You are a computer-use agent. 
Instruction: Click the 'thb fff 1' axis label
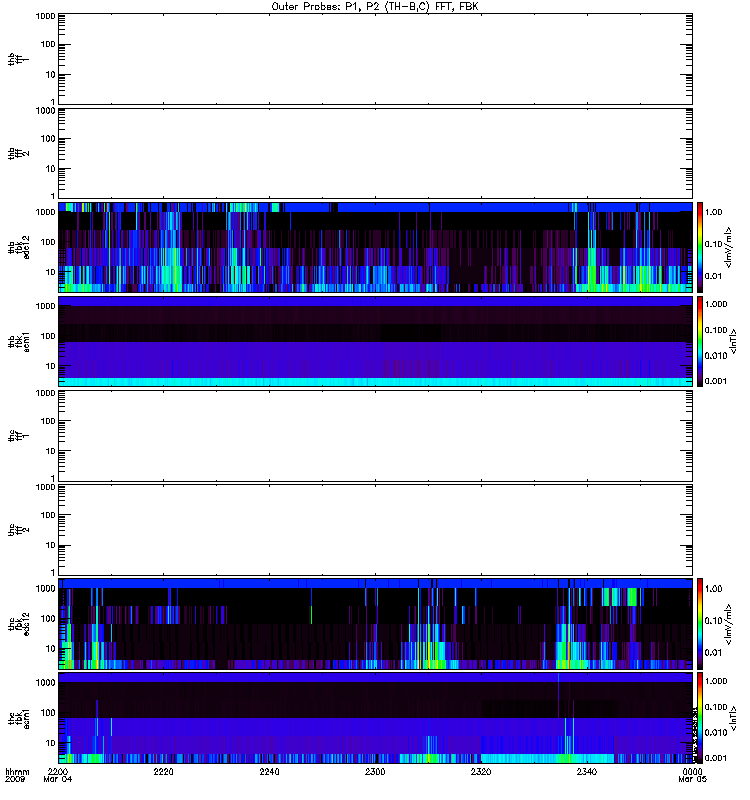click(19, 59)
